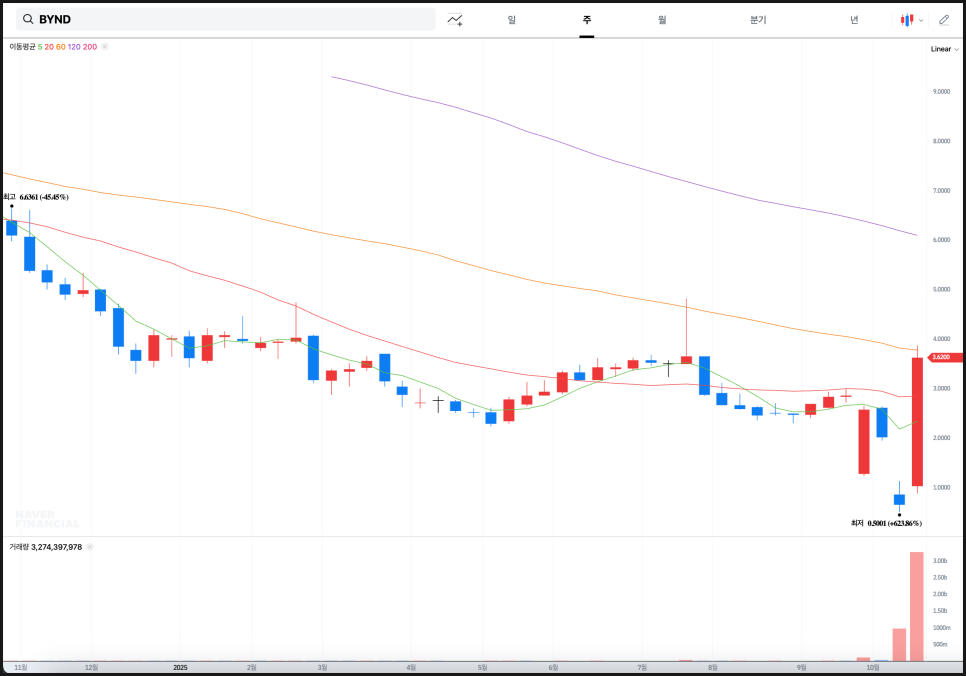
Task: Click the 200-period moving average label
Action: [x=91, y=47]
